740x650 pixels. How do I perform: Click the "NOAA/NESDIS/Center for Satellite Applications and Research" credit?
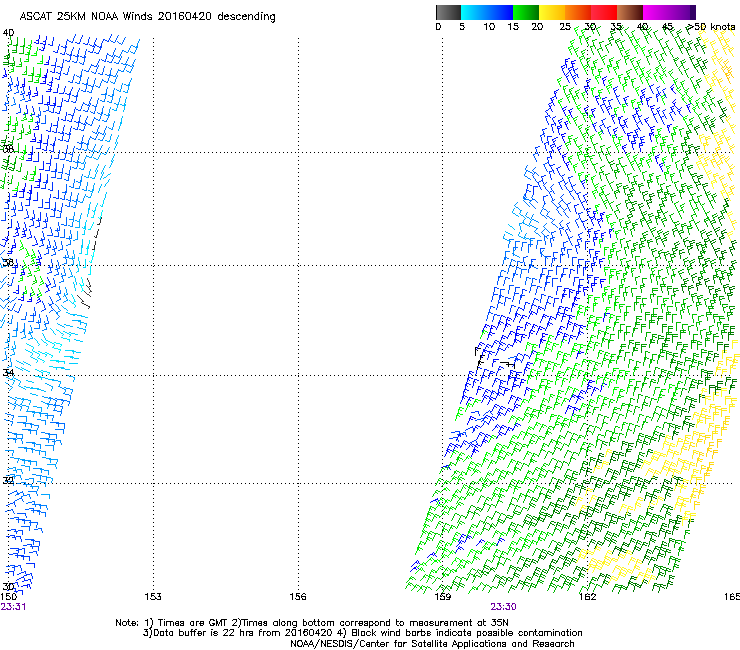point(432,644)
